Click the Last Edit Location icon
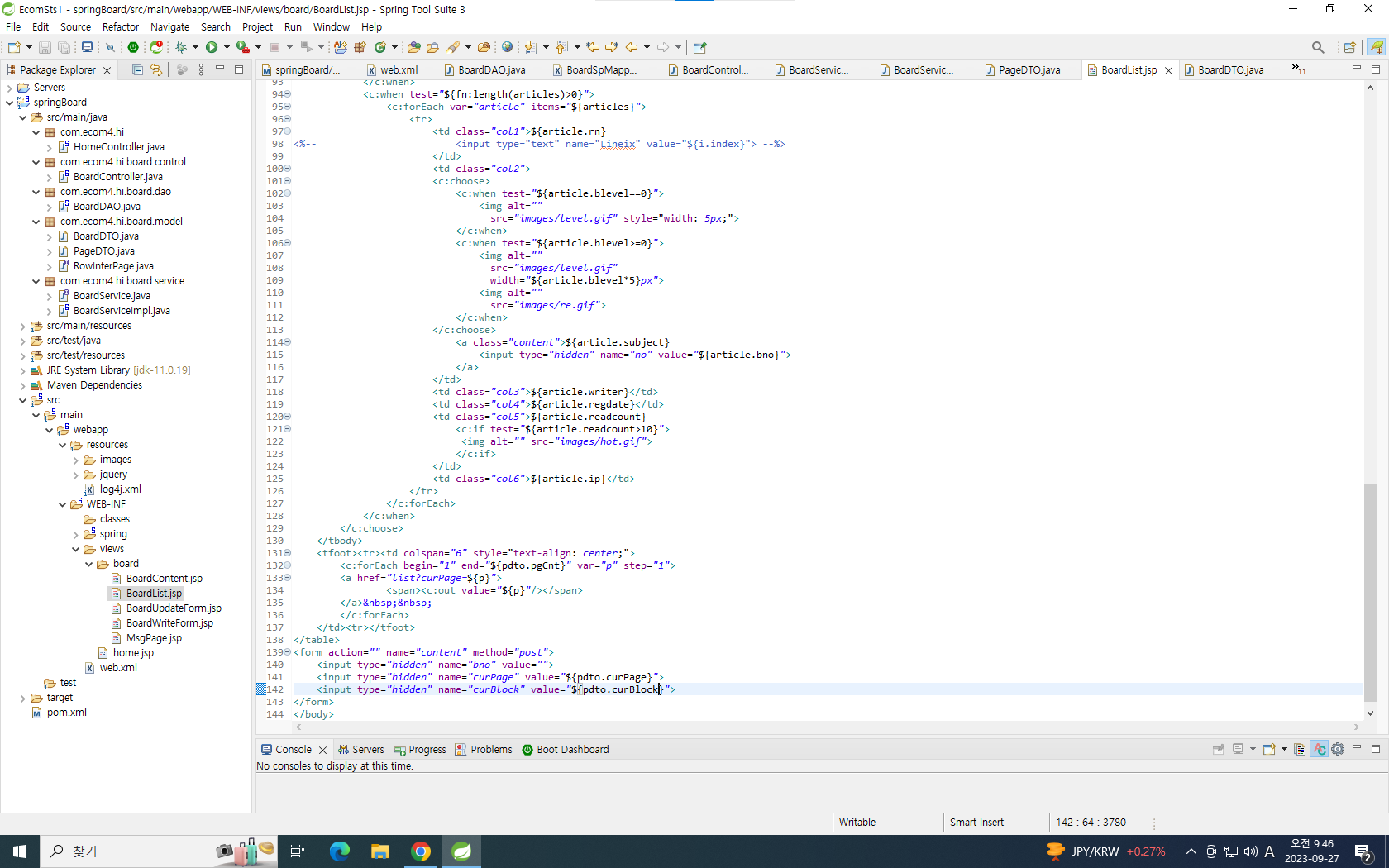Viewport: 1389px width, 868px height. click(593, 47)
